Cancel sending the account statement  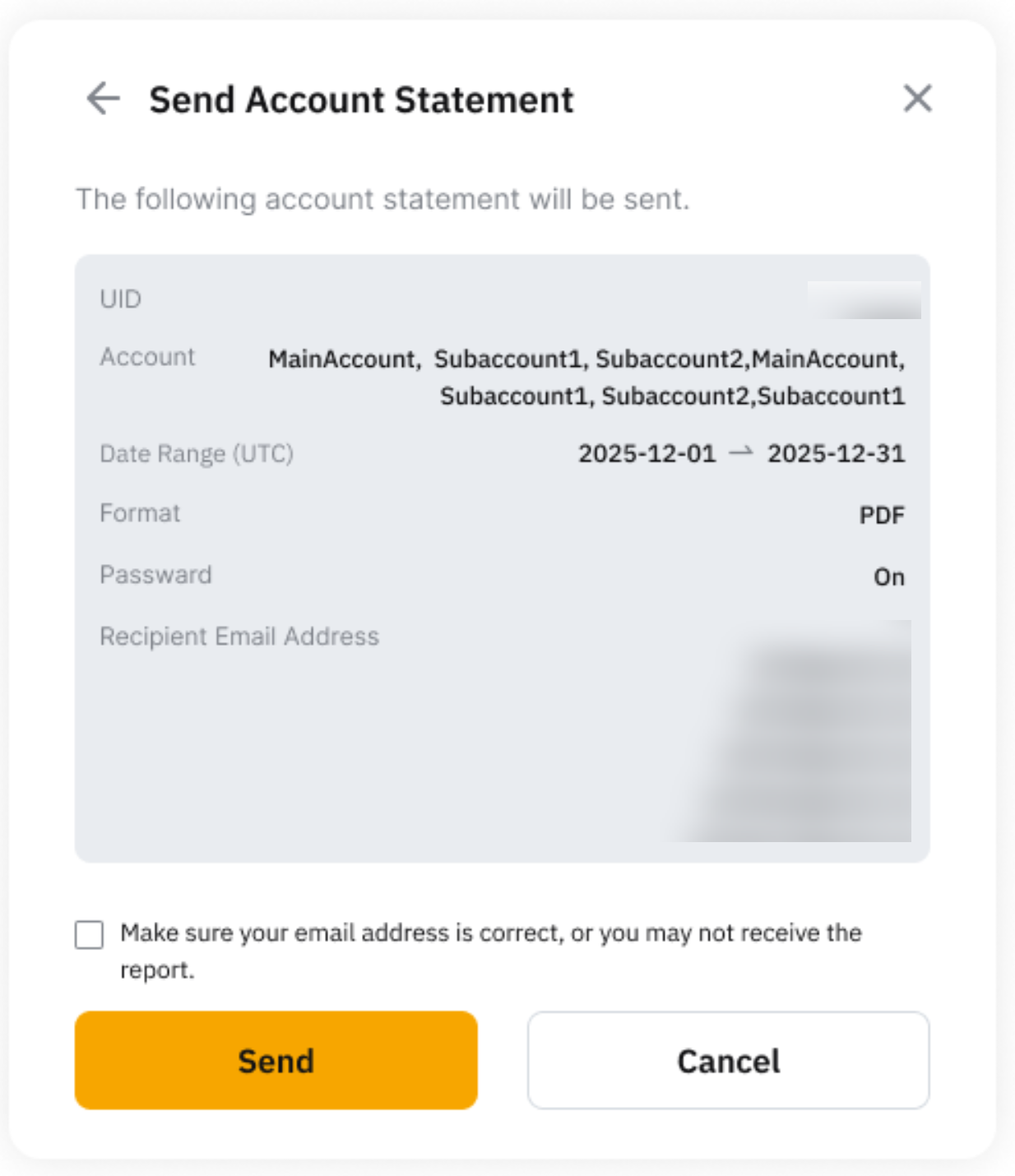point(728,1060)
